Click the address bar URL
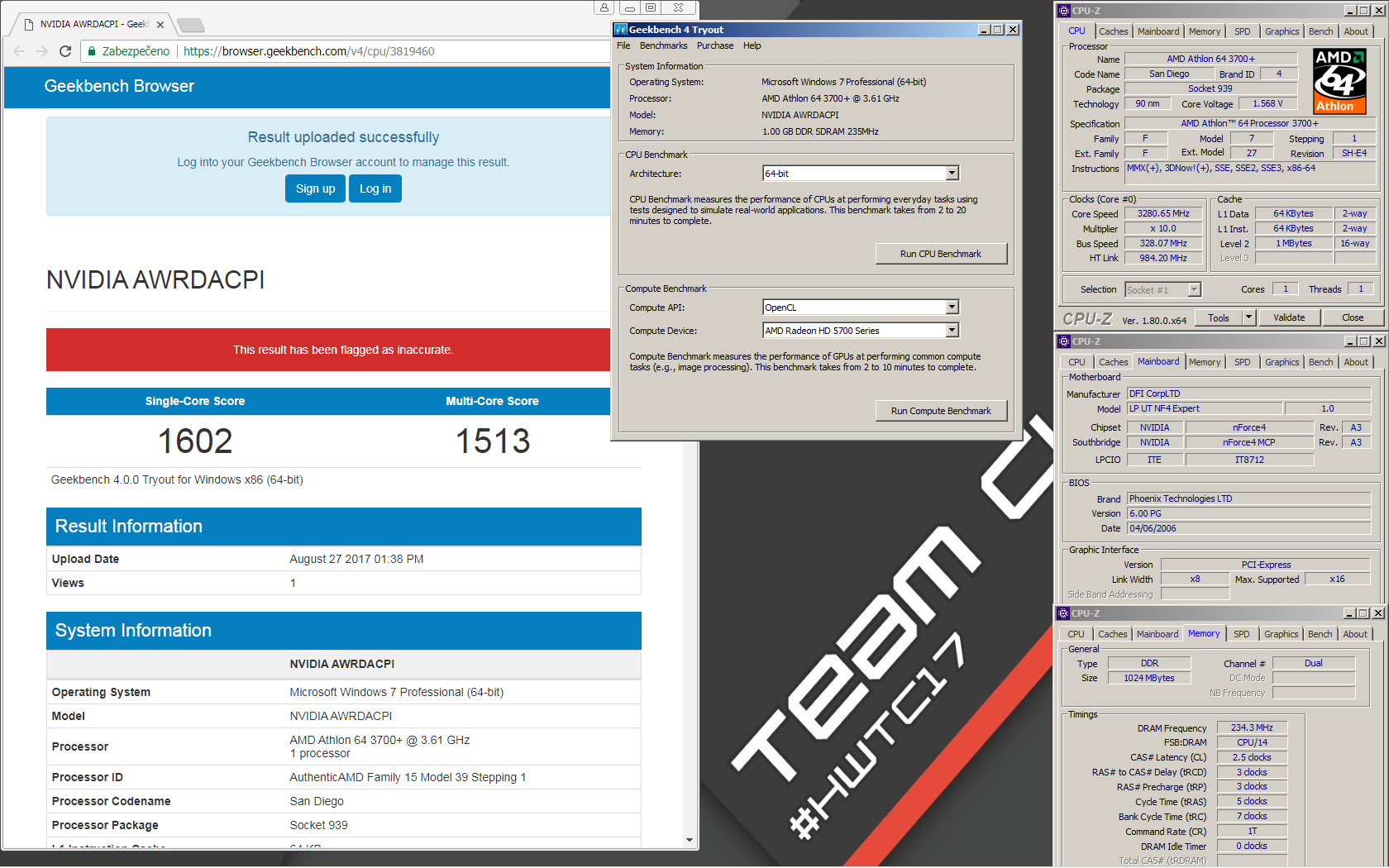 309,51
